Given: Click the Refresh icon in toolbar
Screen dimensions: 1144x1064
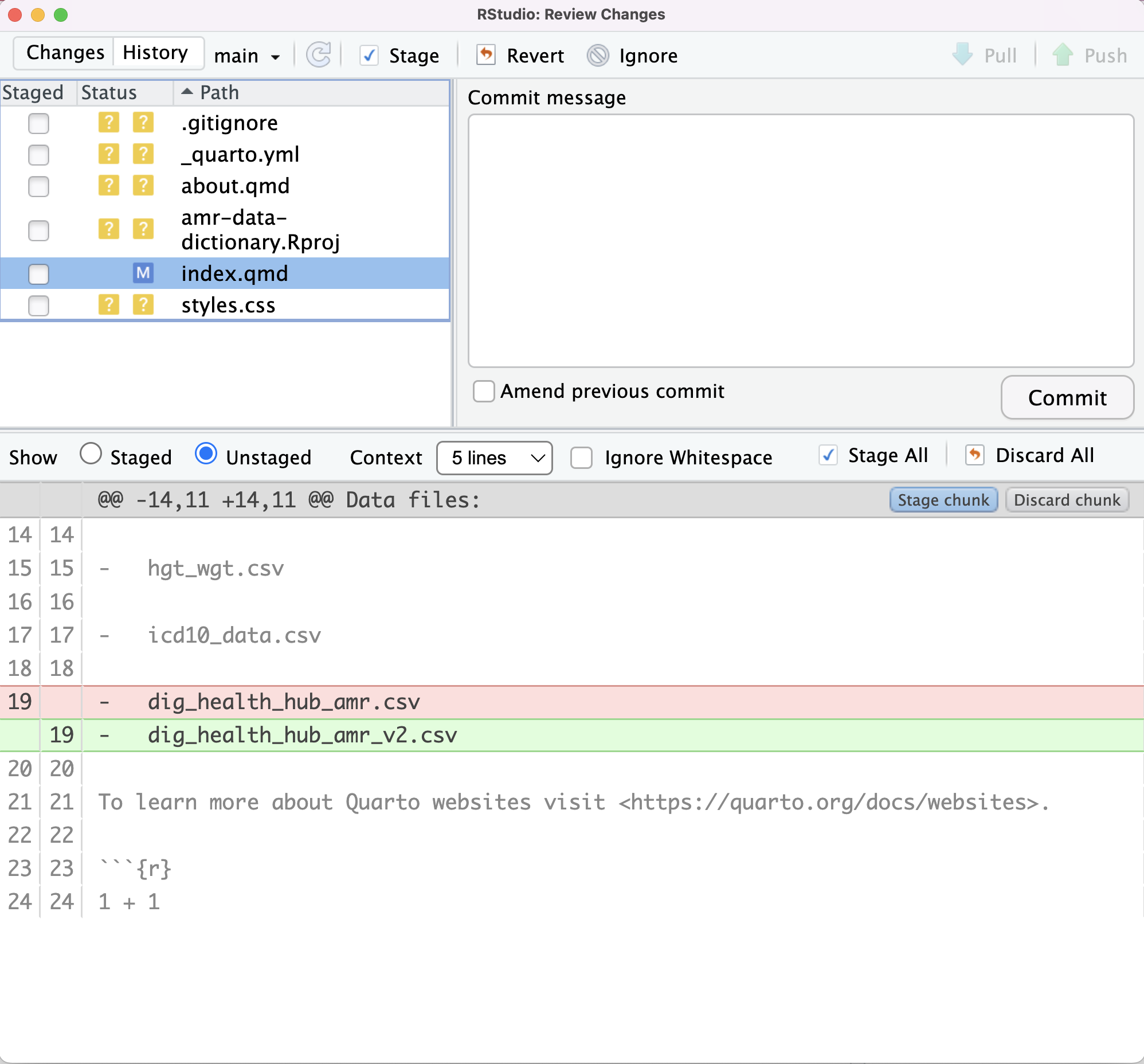Looking at the screenshot, I should (318, 55).
